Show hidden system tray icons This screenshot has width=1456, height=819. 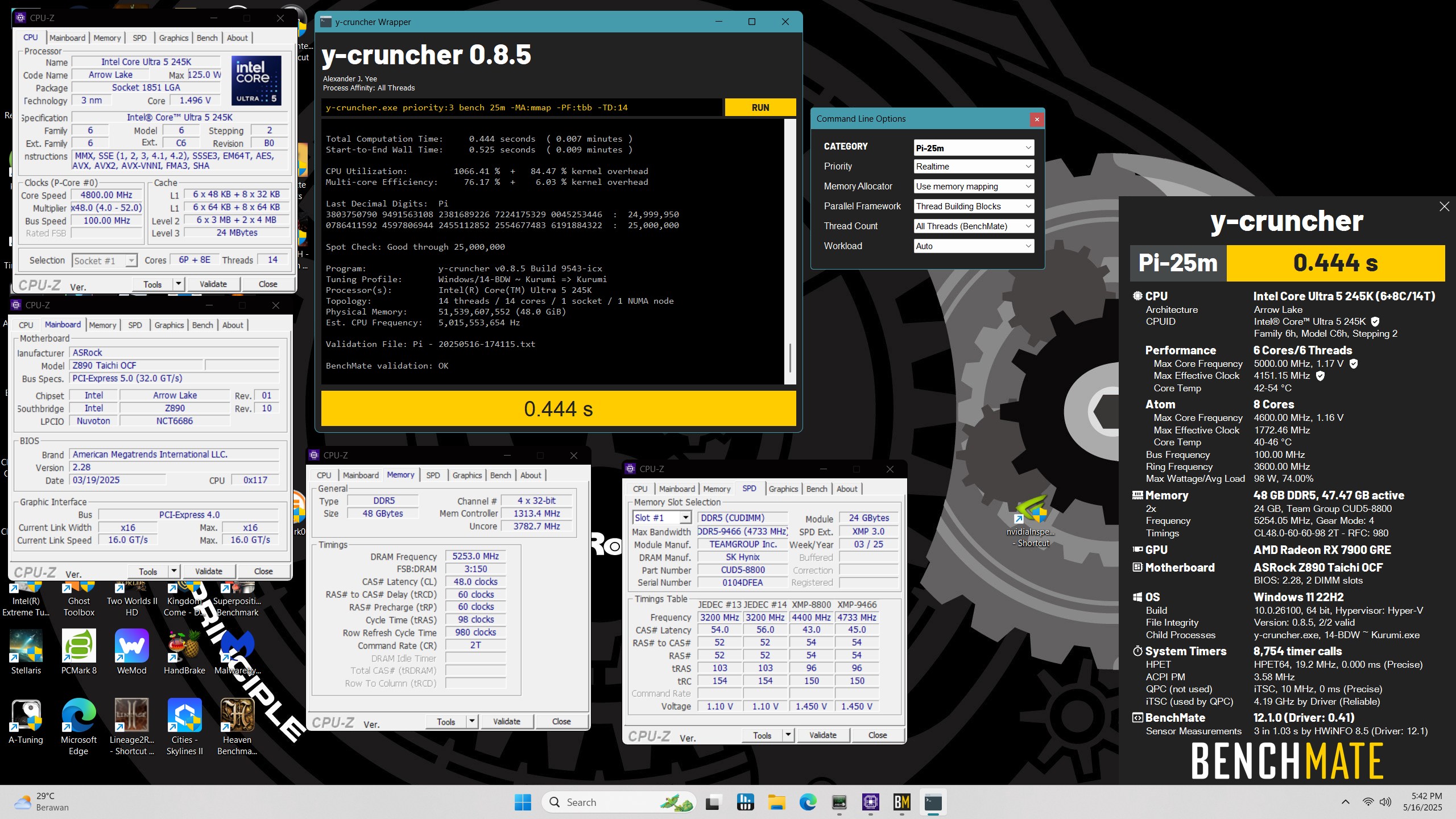coord(1346,802)
